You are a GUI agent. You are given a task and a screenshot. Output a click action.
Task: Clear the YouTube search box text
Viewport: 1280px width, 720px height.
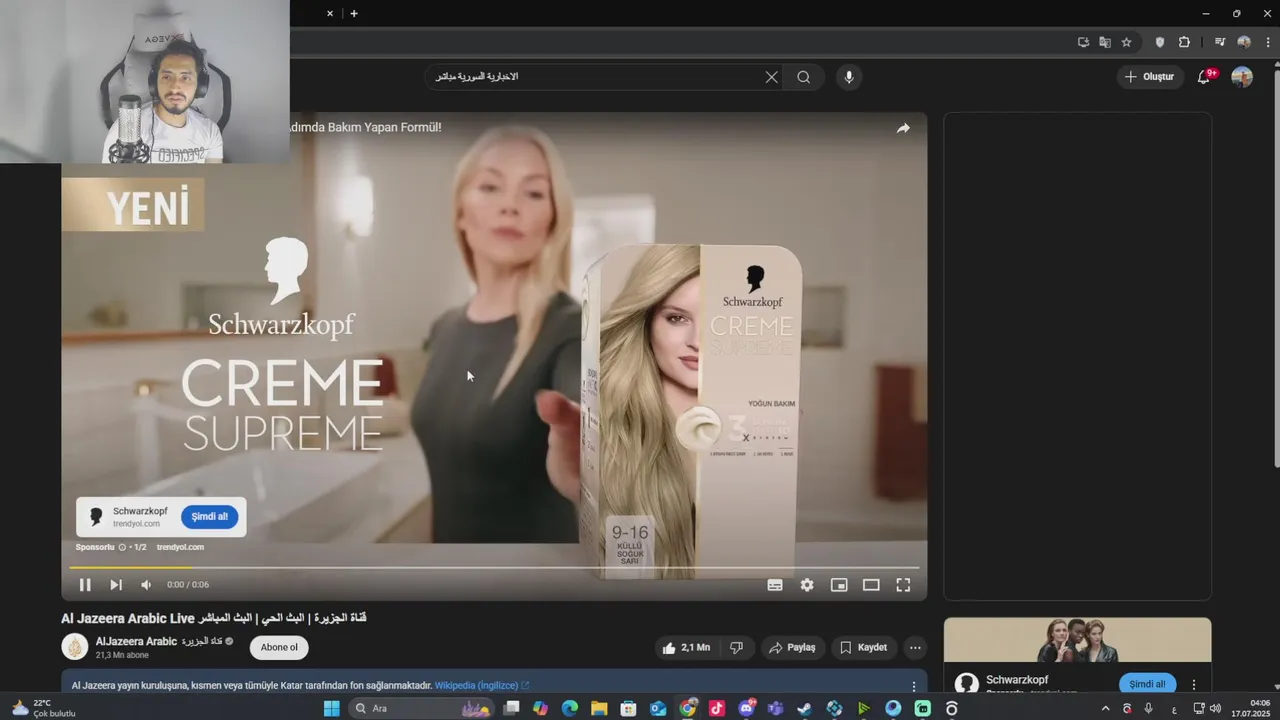point(771,77)
